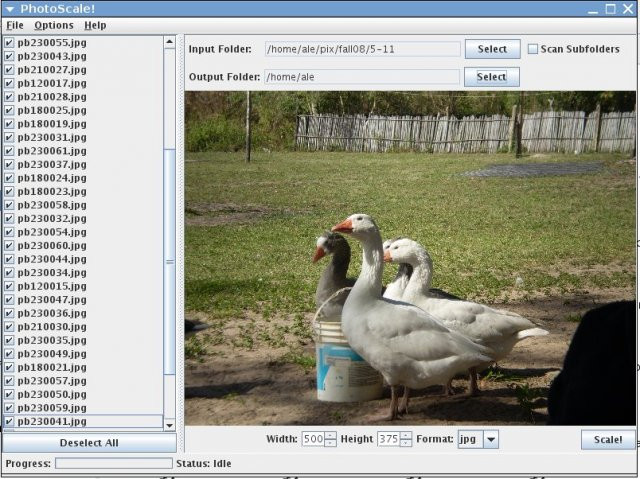Select pb120015.jpg file name in list
The image size is (640, 479).
(52, 286)
